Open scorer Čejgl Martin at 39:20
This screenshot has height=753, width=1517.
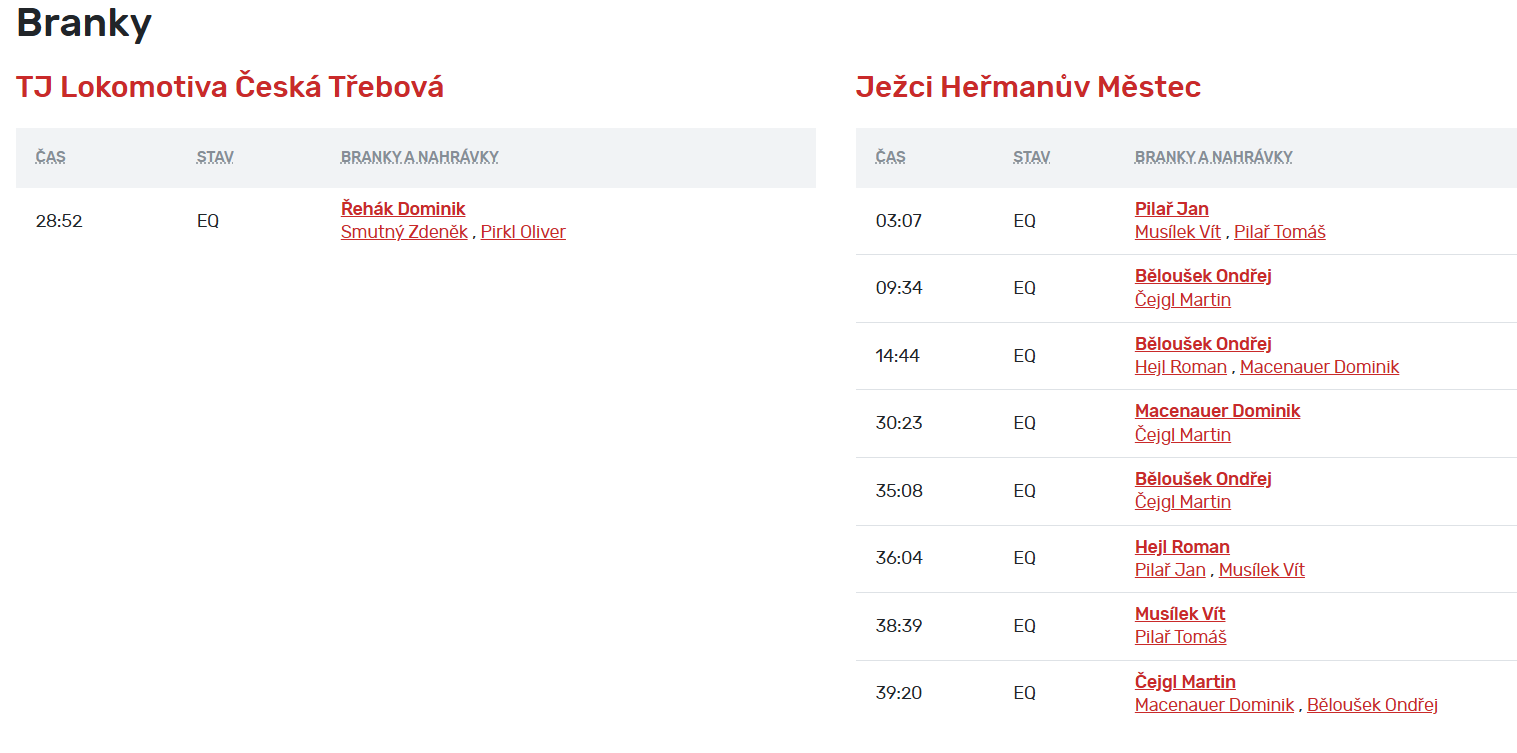(x=1185, y=682)
